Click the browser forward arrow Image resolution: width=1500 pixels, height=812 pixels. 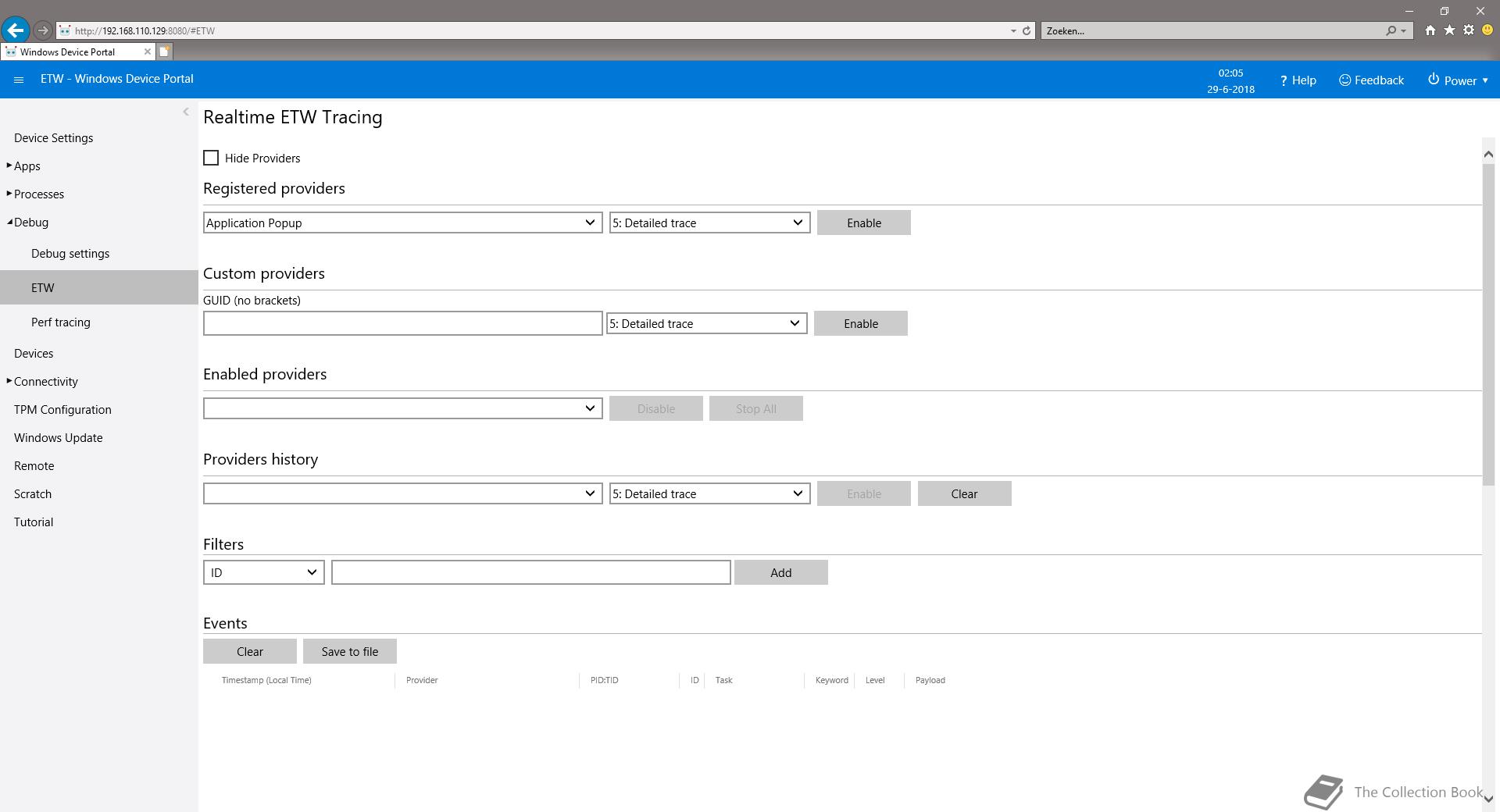(x=43, y=30)
